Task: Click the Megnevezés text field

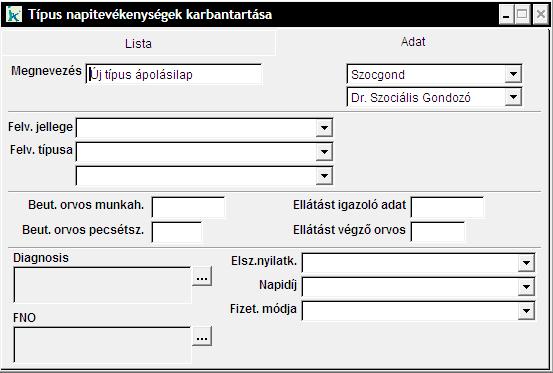Action: tap(174, 74)
